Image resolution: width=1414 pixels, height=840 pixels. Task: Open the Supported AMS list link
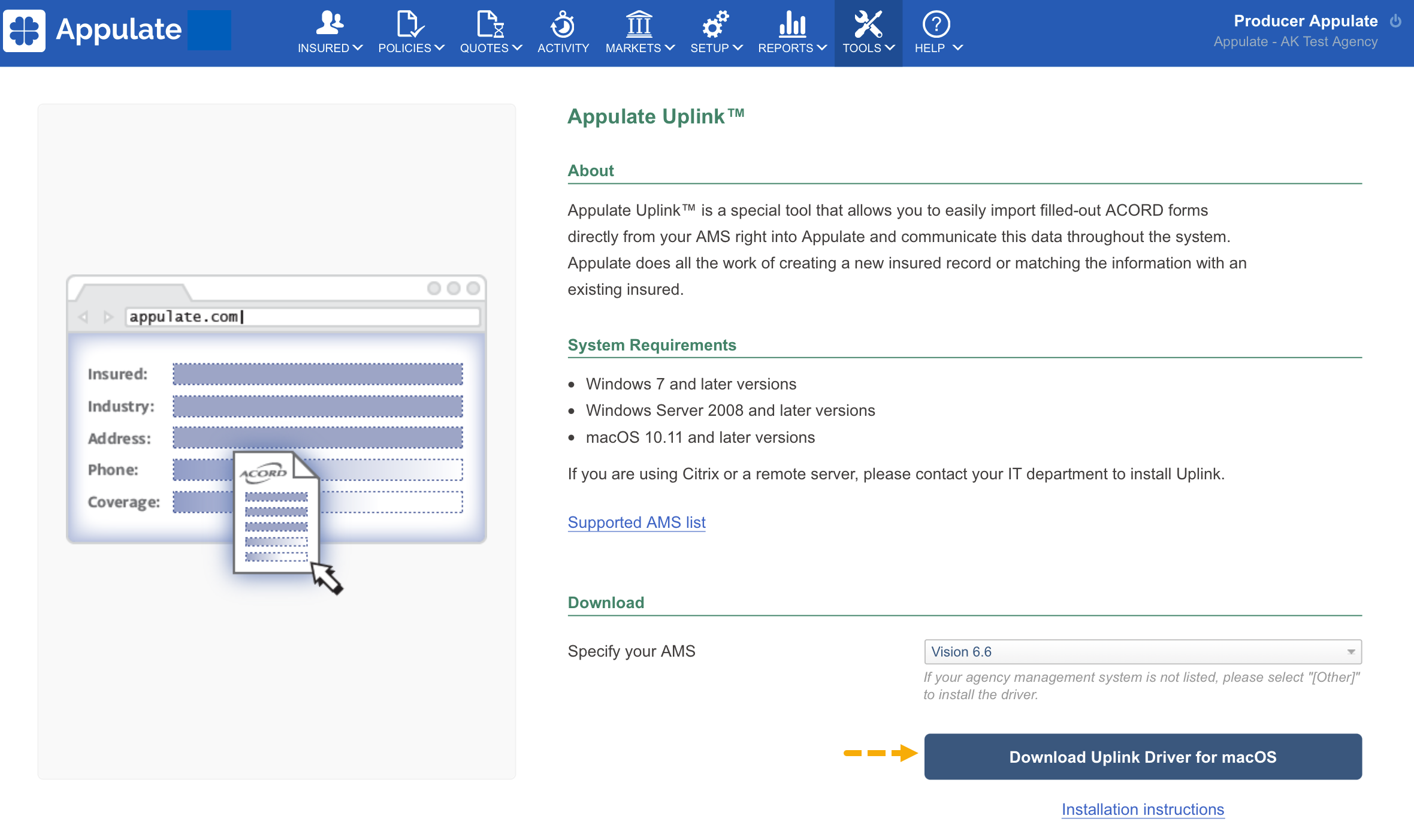tap(636, 522)
